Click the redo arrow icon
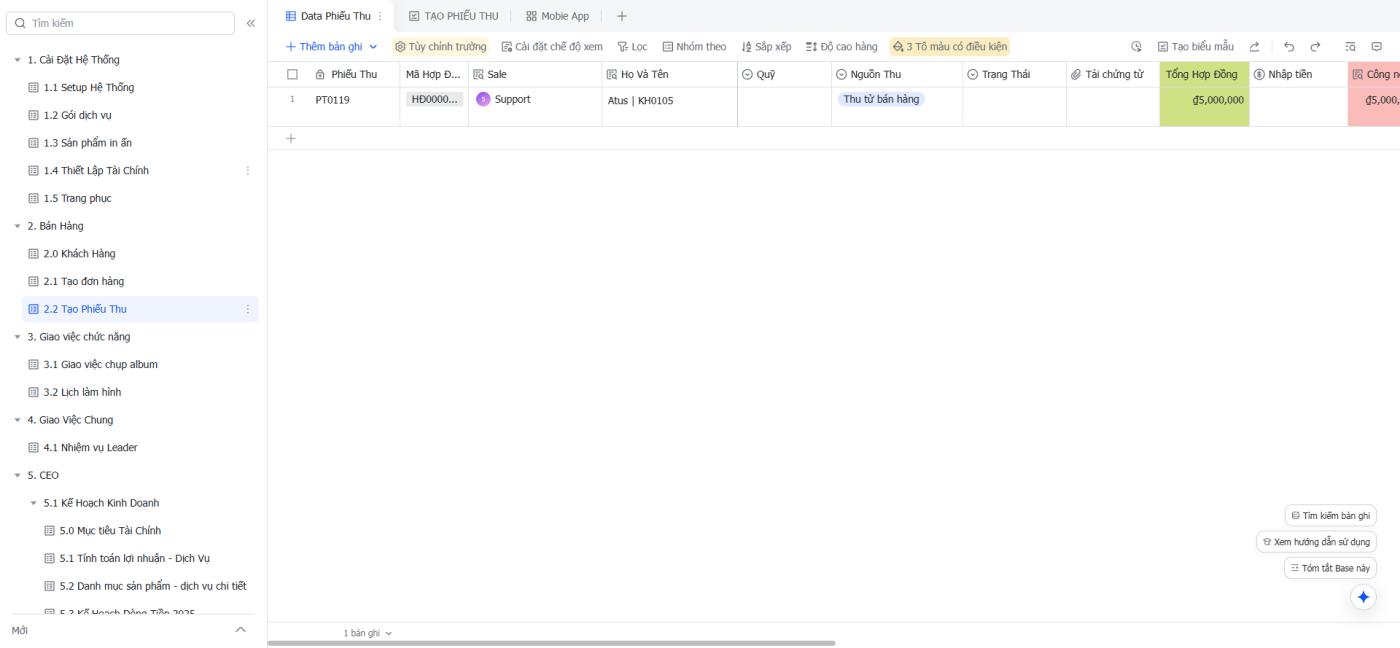Screen dimensions: 1400x648 pyautogui.click(x=1315, y=47)
